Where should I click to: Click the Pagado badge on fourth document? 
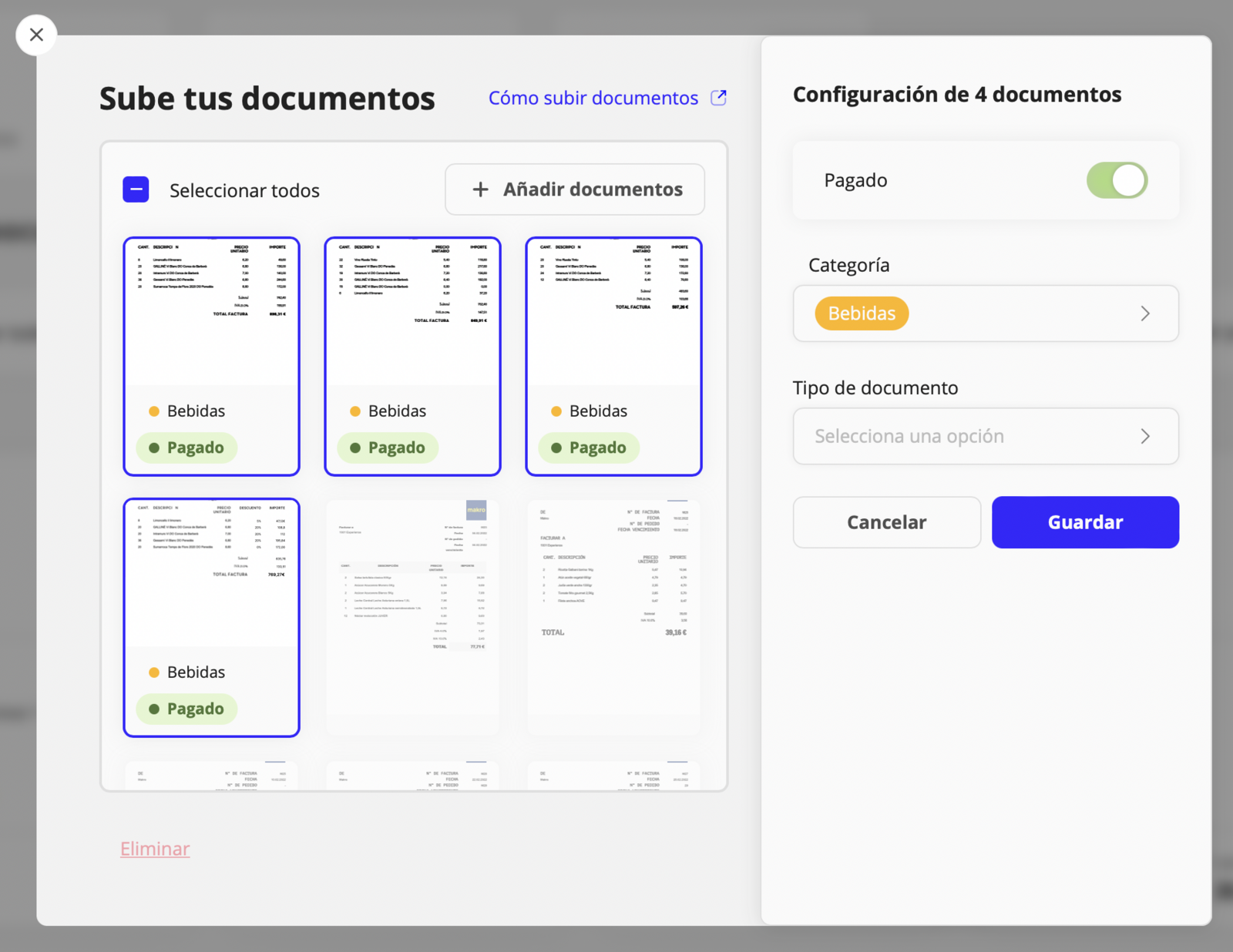[186, 709]
